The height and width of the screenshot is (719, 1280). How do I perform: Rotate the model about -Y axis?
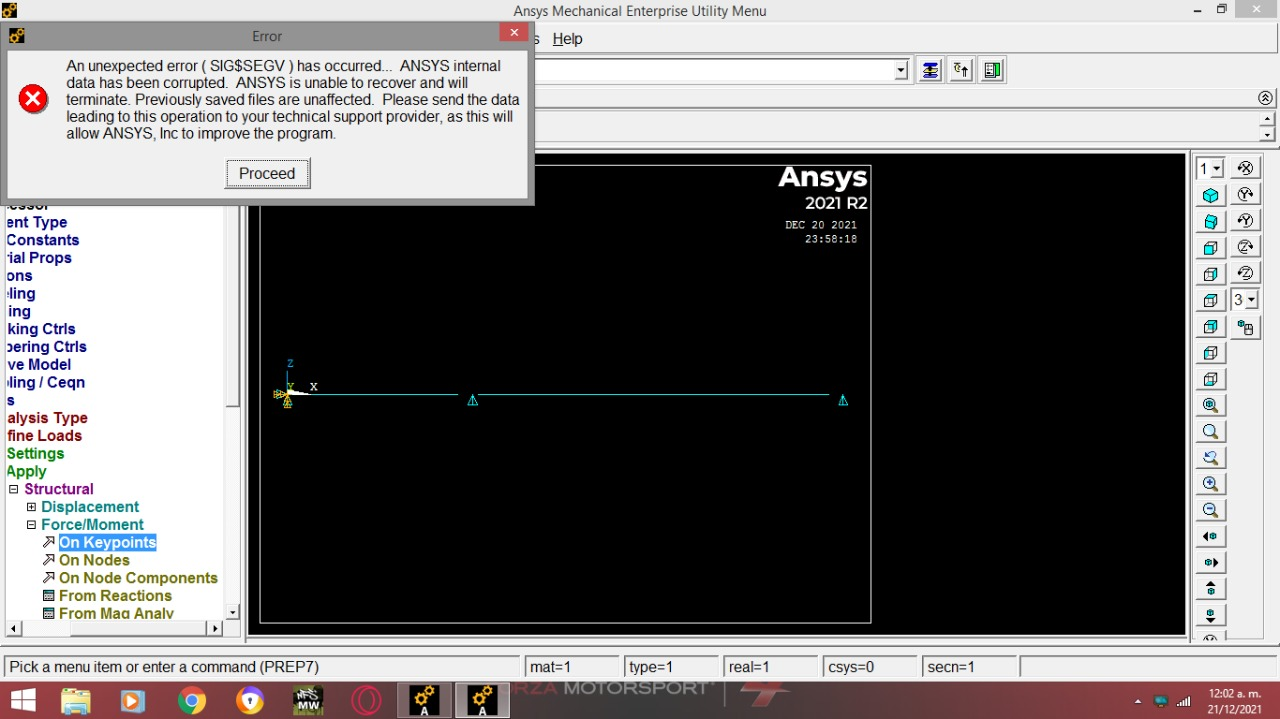point(1245,221)
